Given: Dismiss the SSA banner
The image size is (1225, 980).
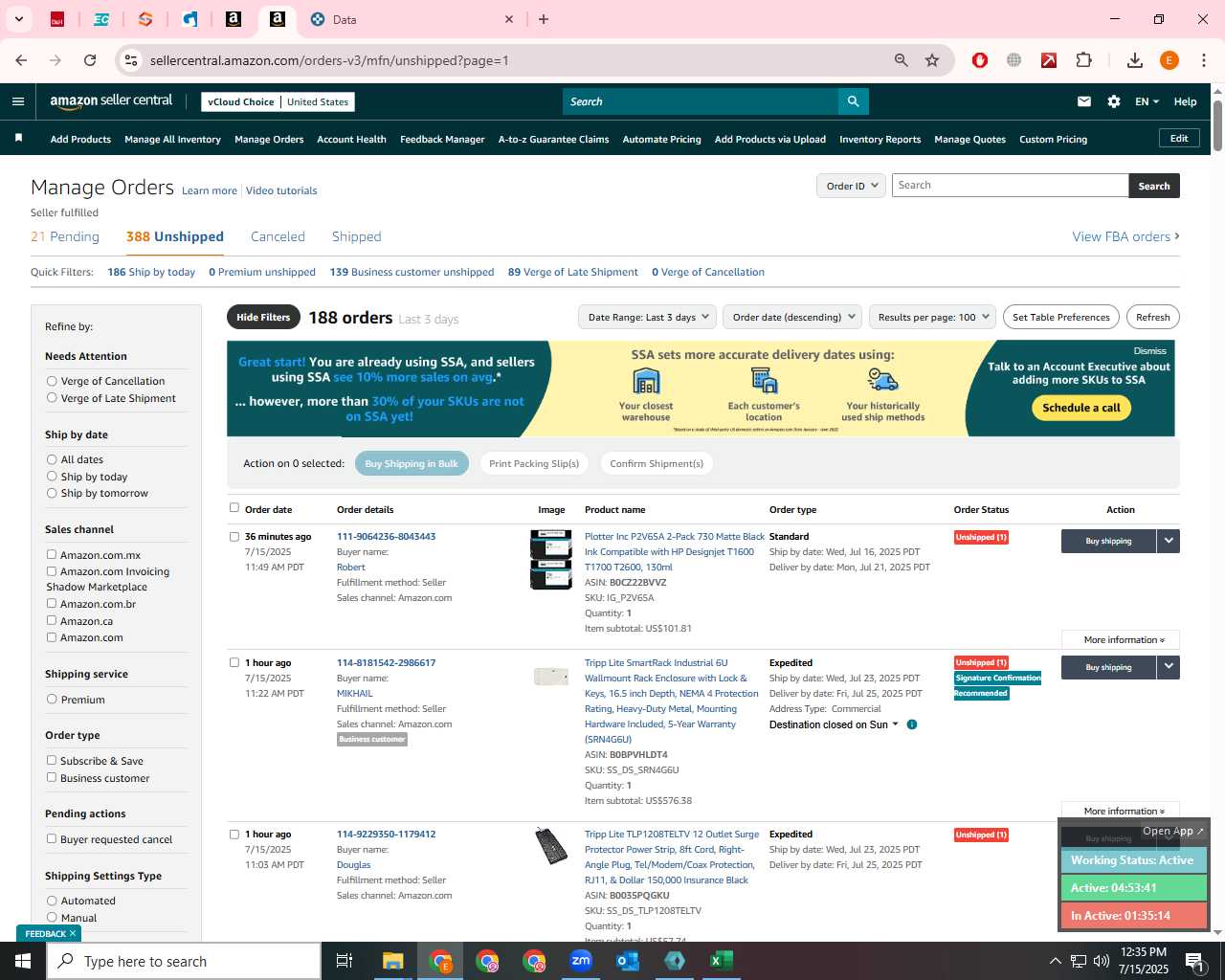Looking at the screenshot, I should (1149, 350).
